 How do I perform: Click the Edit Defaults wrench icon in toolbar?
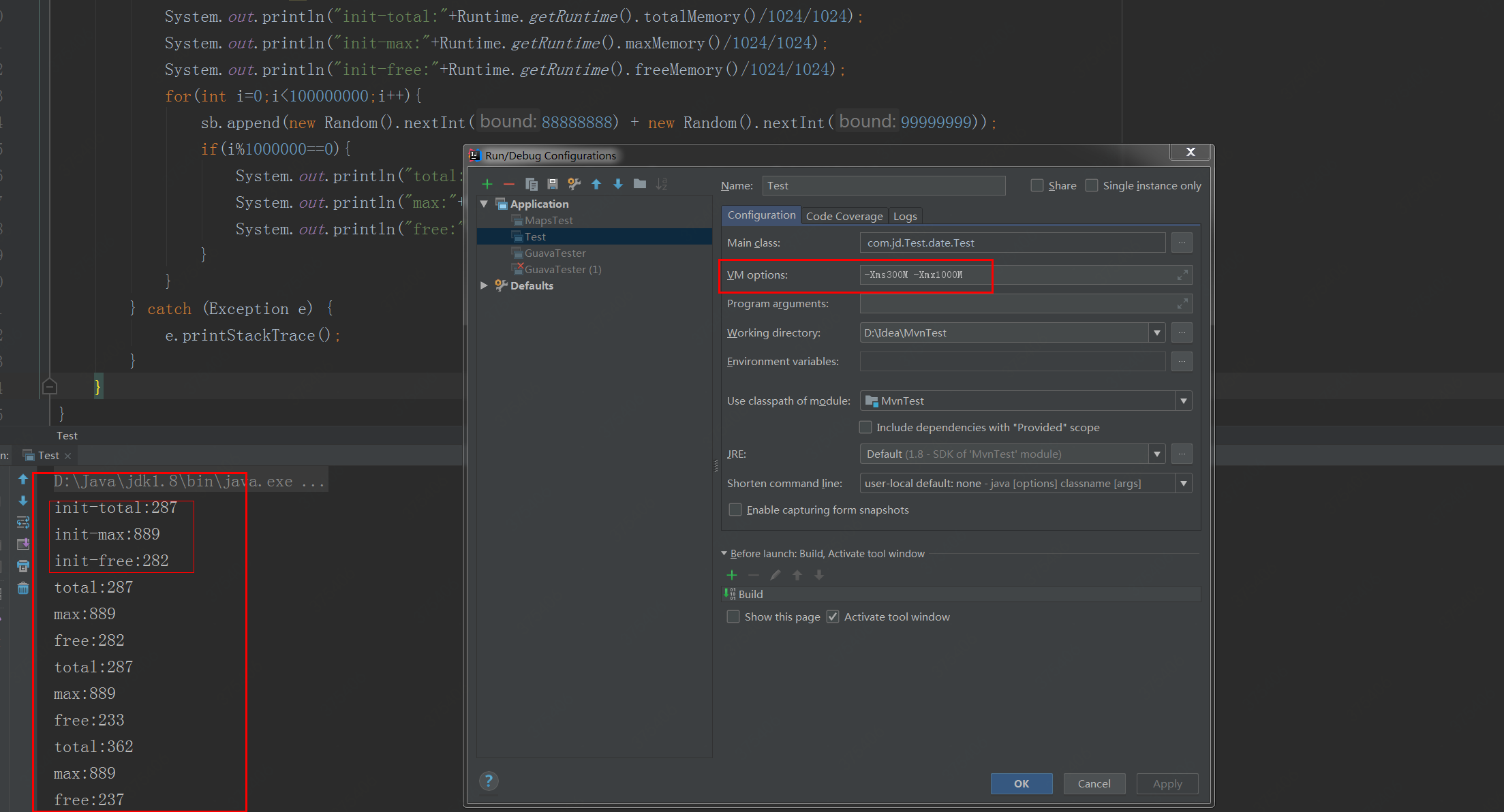(574, 184)
